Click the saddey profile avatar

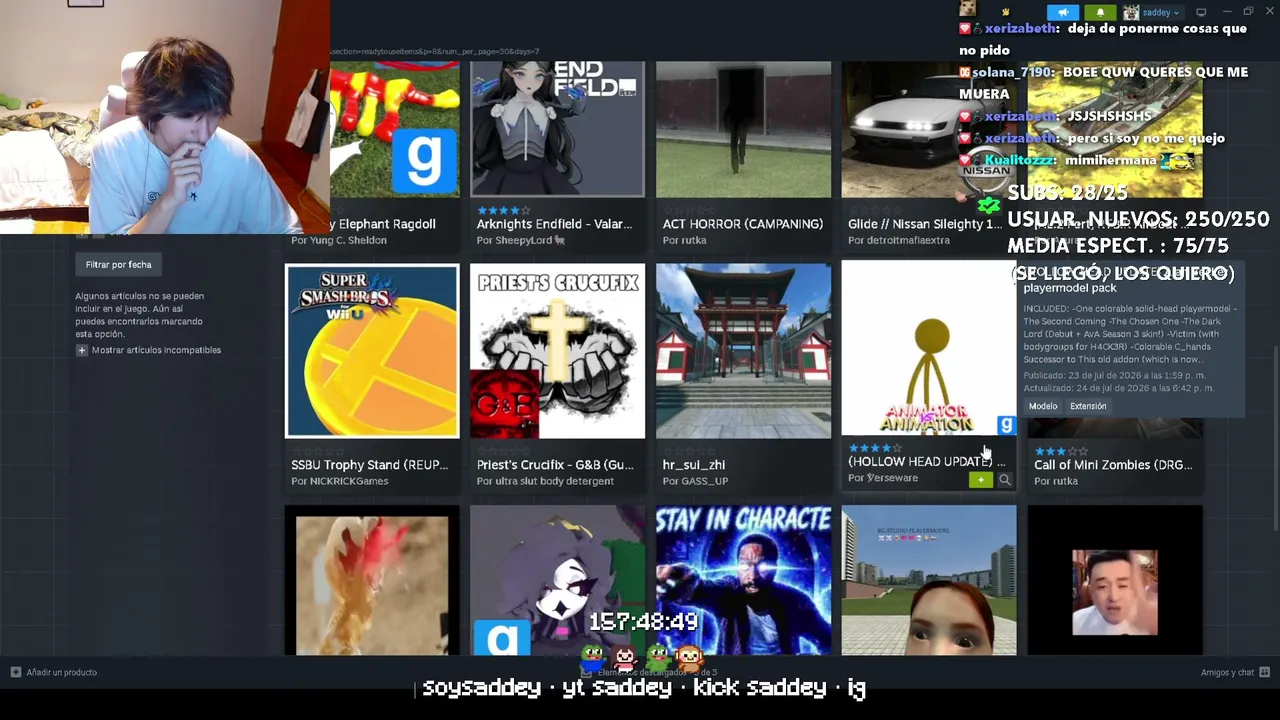click(1131, 12)
